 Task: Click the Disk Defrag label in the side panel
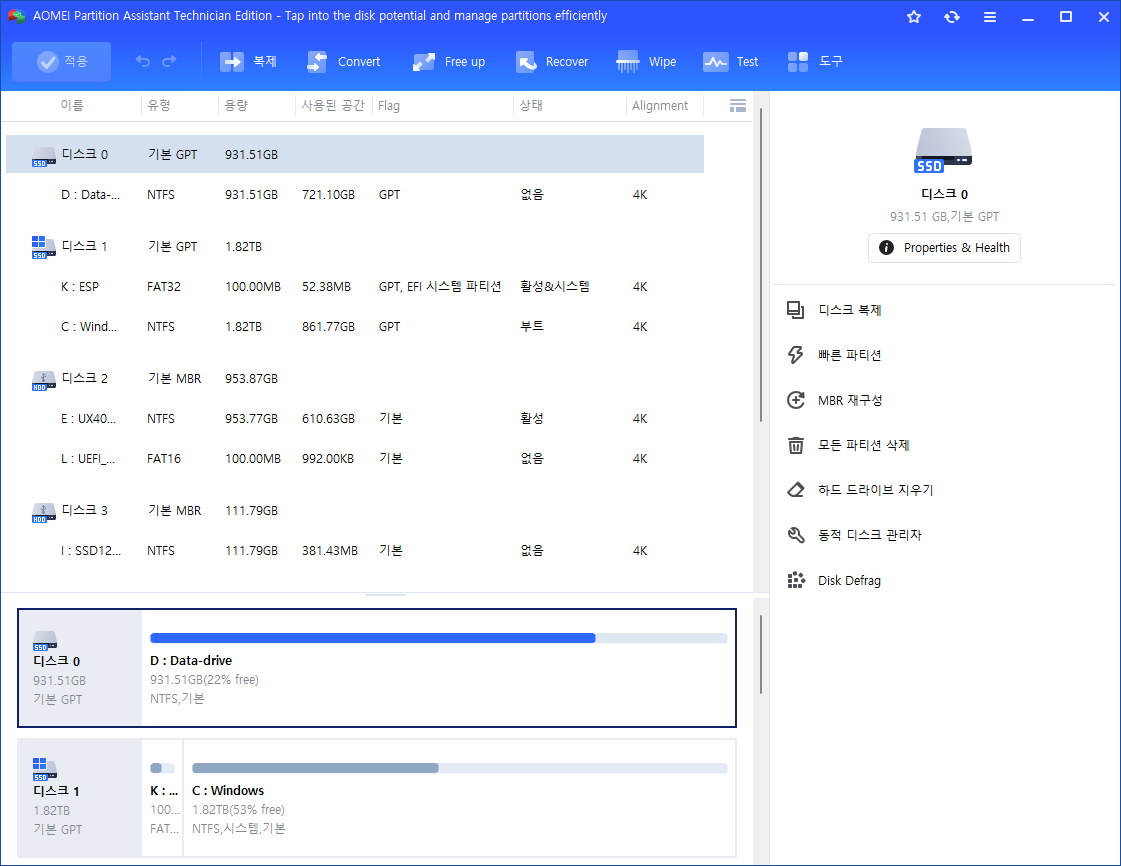[x=849, y=581]
